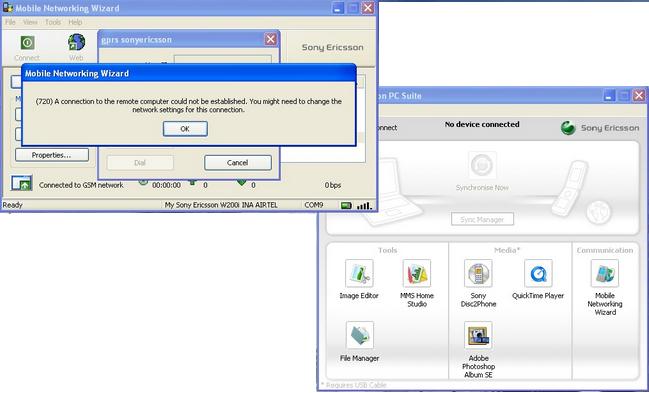This screenshot has height=393, width=649.
Task: Open the File Manager tool
Action: [360, 335]
